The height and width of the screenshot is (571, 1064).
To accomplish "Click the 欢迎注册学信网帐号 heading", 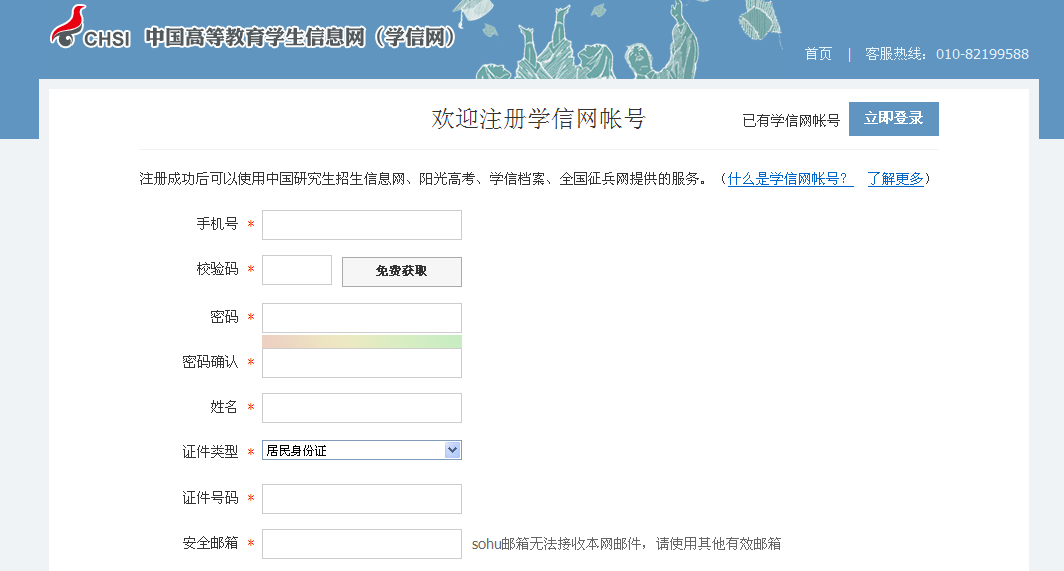I will [538, 119].
